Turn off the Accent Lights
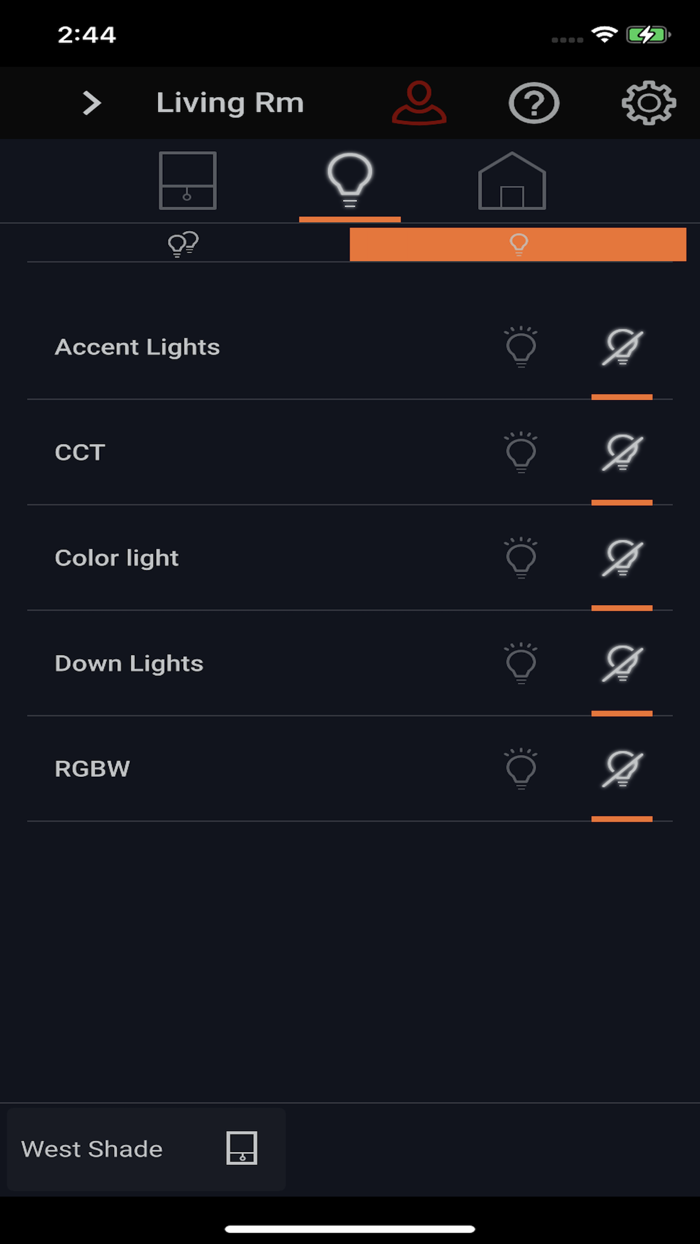 click(622, 347)
